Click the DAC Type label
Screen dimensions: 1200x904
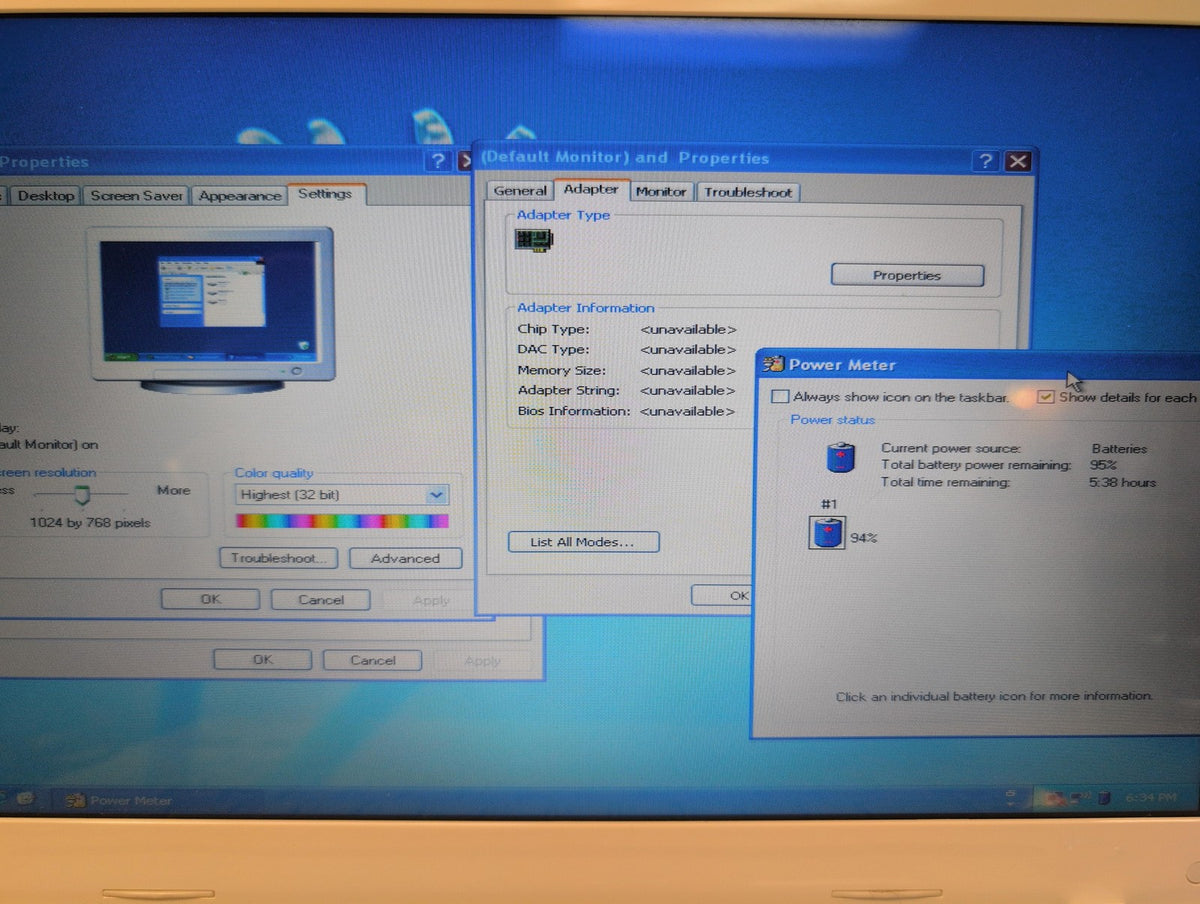pyautogui.click(x=553, y=349)
